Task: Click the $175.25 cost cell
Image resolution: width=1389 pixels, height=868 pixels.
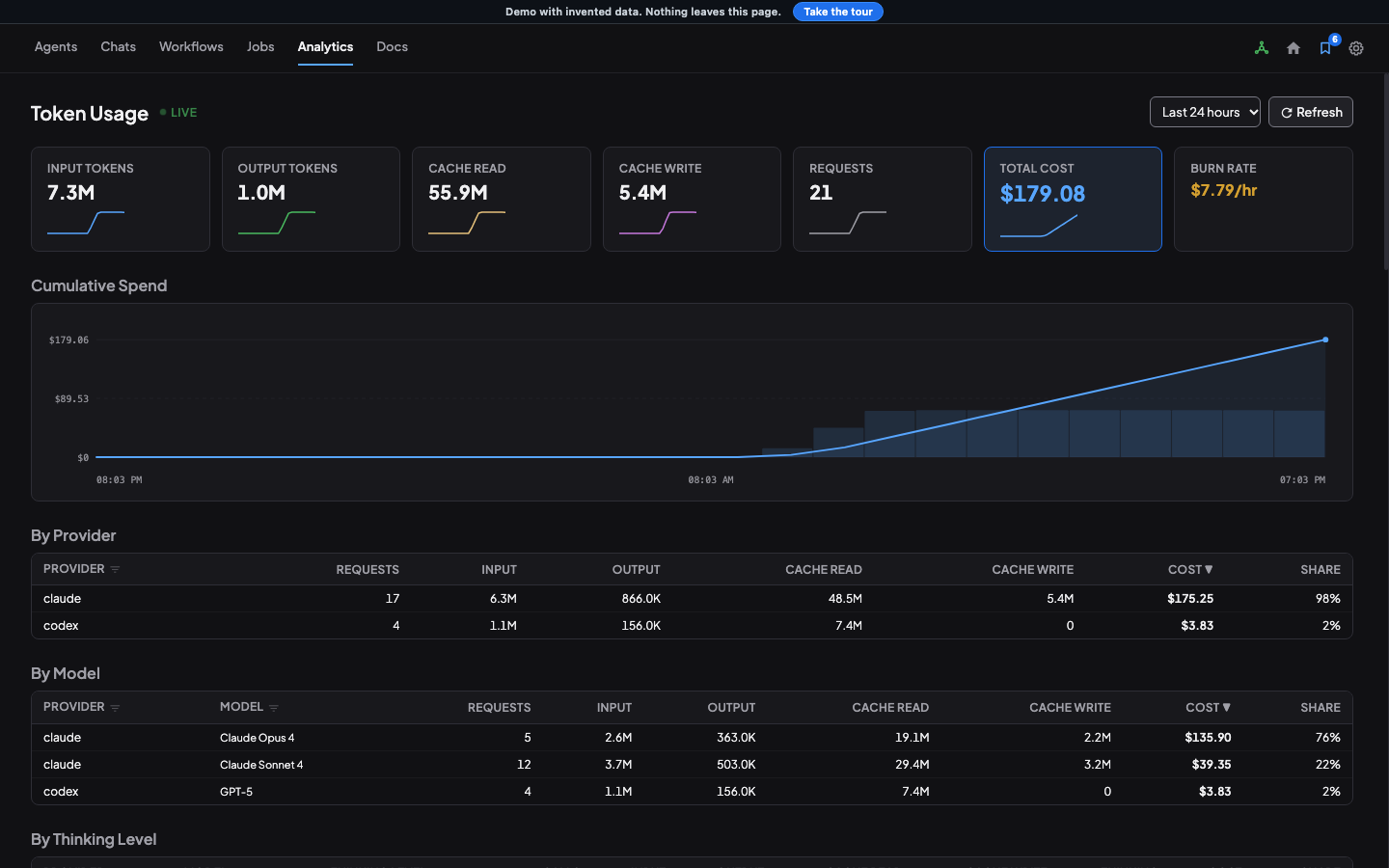Action: [x=1190, y=599]
